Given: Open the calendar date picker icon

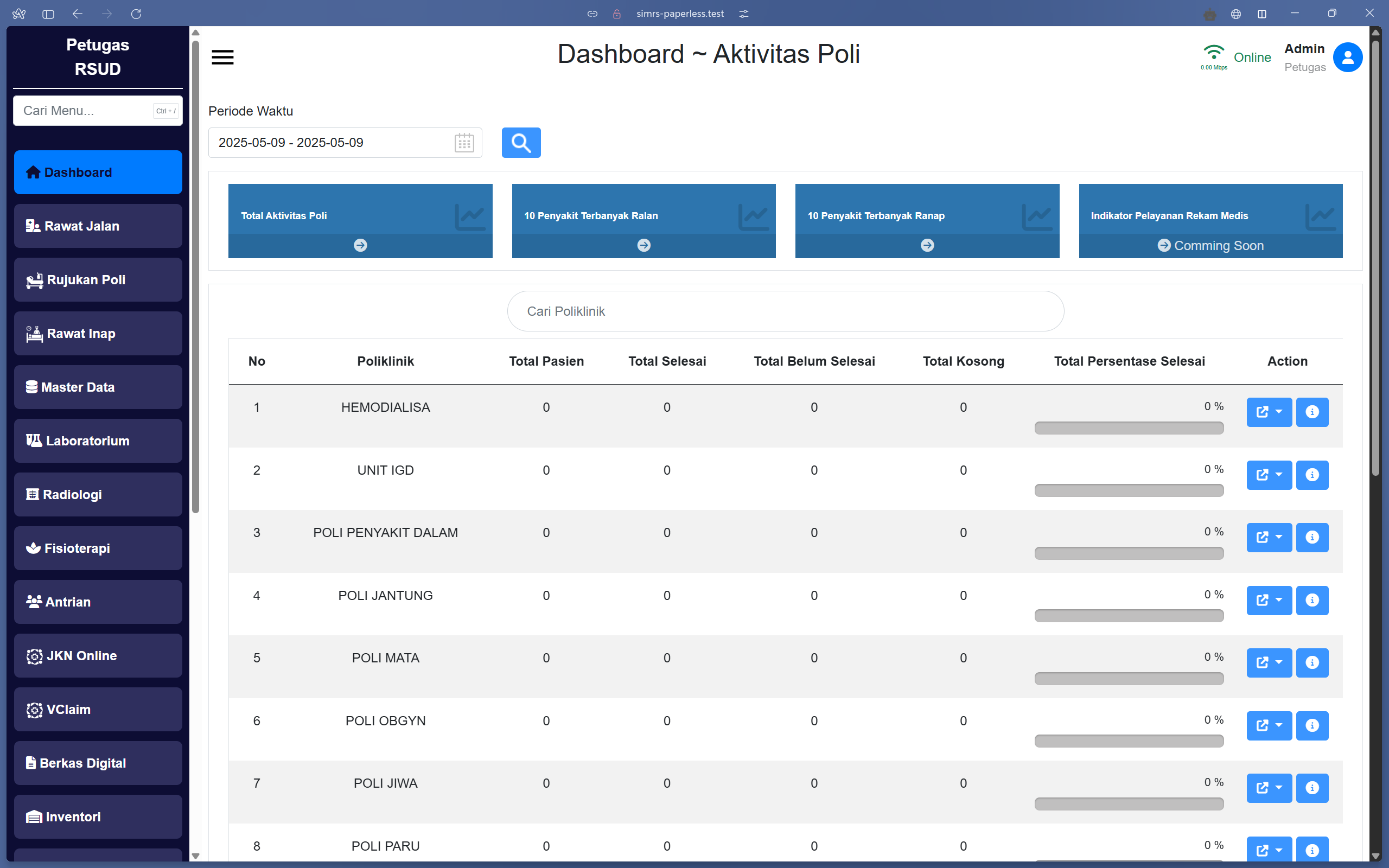Looking at the screenshot, I should coord(464,142).
